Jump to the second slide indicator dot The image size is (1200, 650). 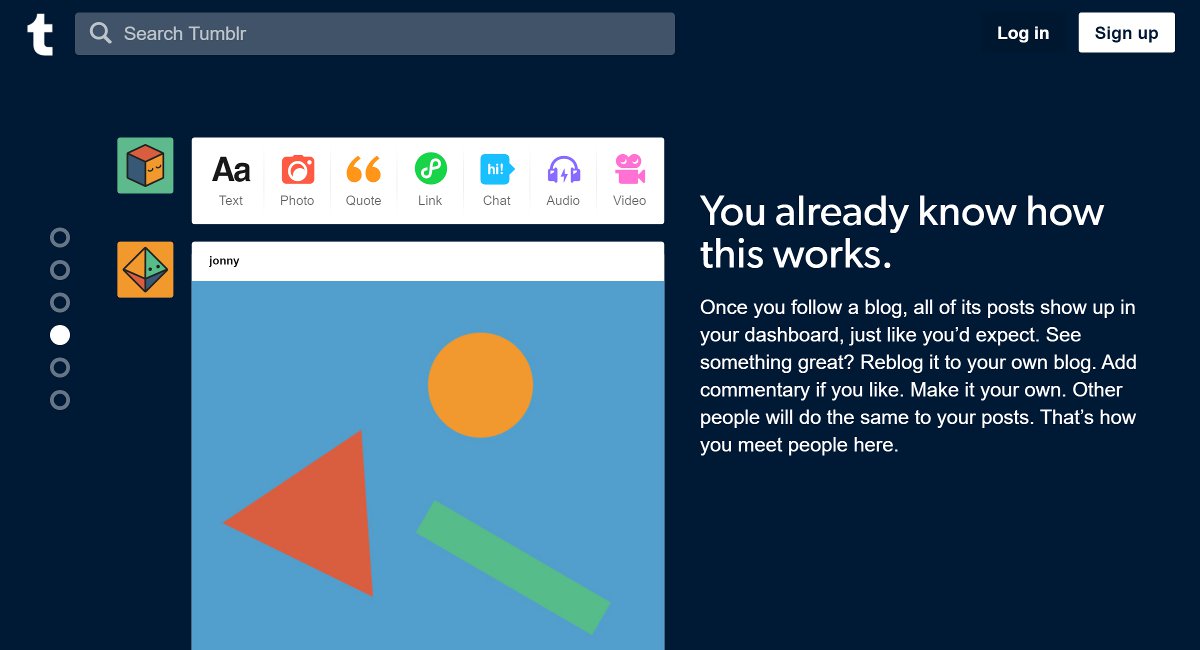pyautogui.click(x=60, y=270)
